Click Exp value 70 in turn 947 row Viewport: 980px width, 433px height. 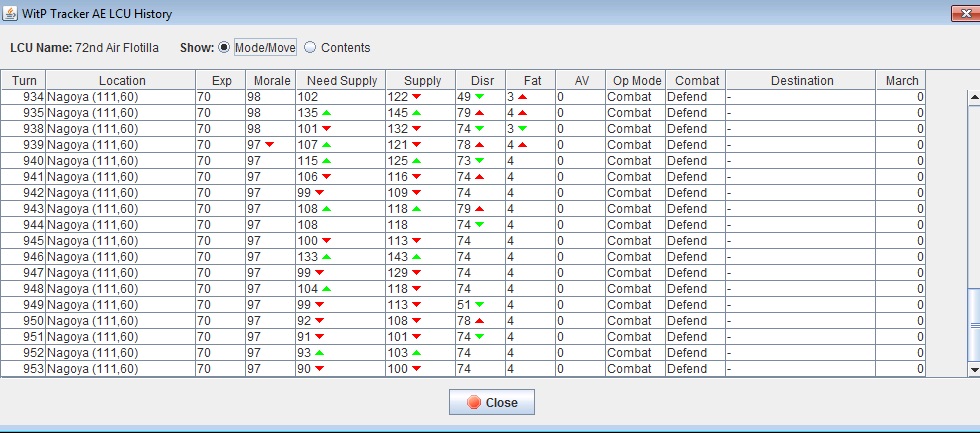pos(221,273)
